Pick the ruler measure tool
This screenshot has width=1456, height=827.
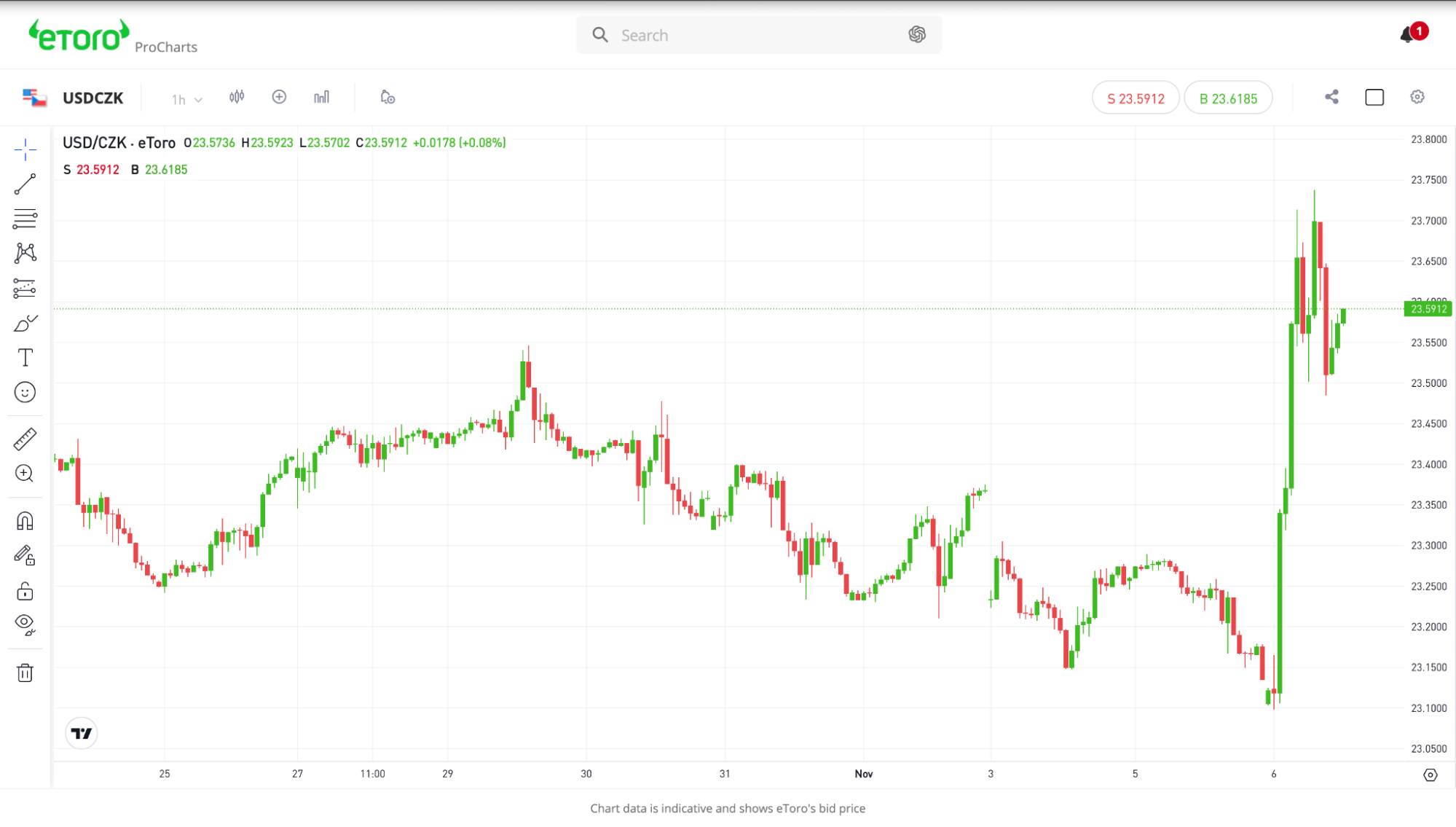25,439
